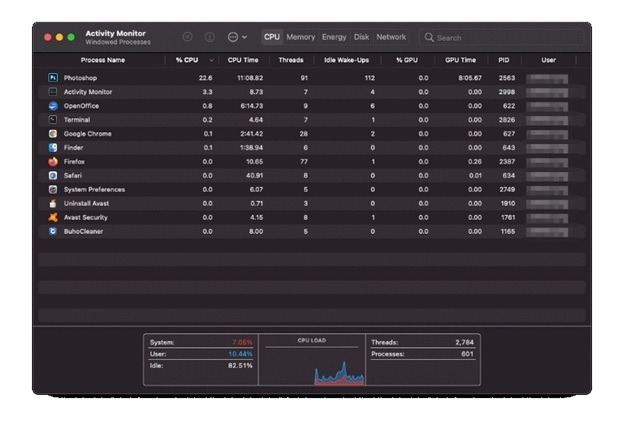The height and width of the screenshot is (437, 624).
Task: Click the total Threads count 2,784
Action: click(x=464, y=342)
